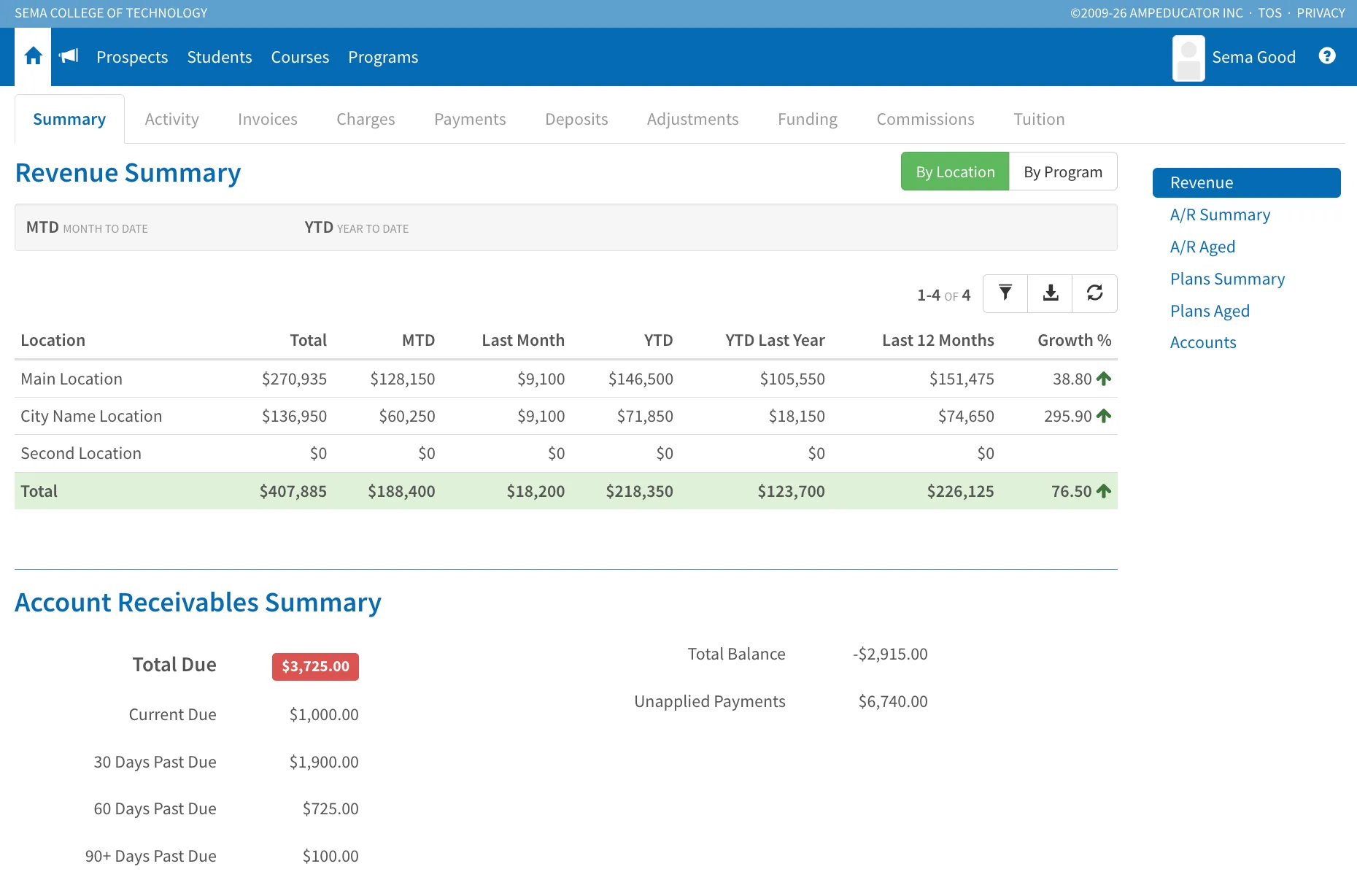This screenshot has height=896, width=1357.
Task: Open the PRIVACY link
Action: tap(1321, 13)
